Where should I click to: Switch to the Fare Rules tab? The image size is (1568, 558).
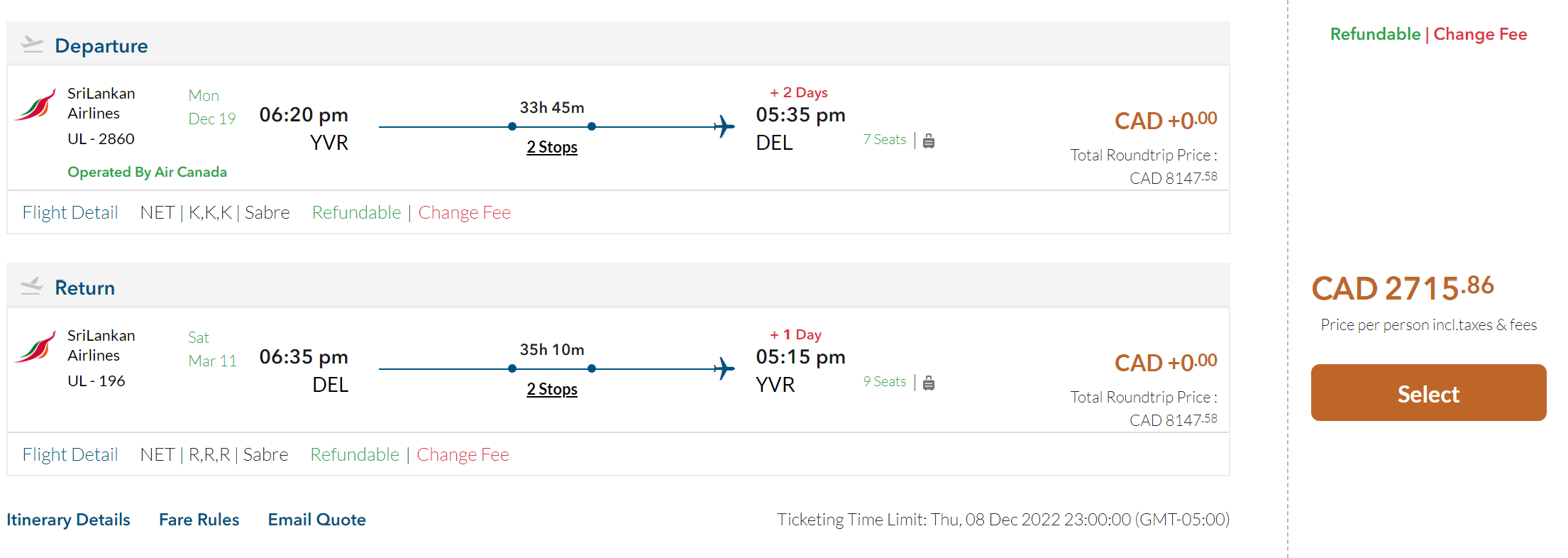pos(199,520)
